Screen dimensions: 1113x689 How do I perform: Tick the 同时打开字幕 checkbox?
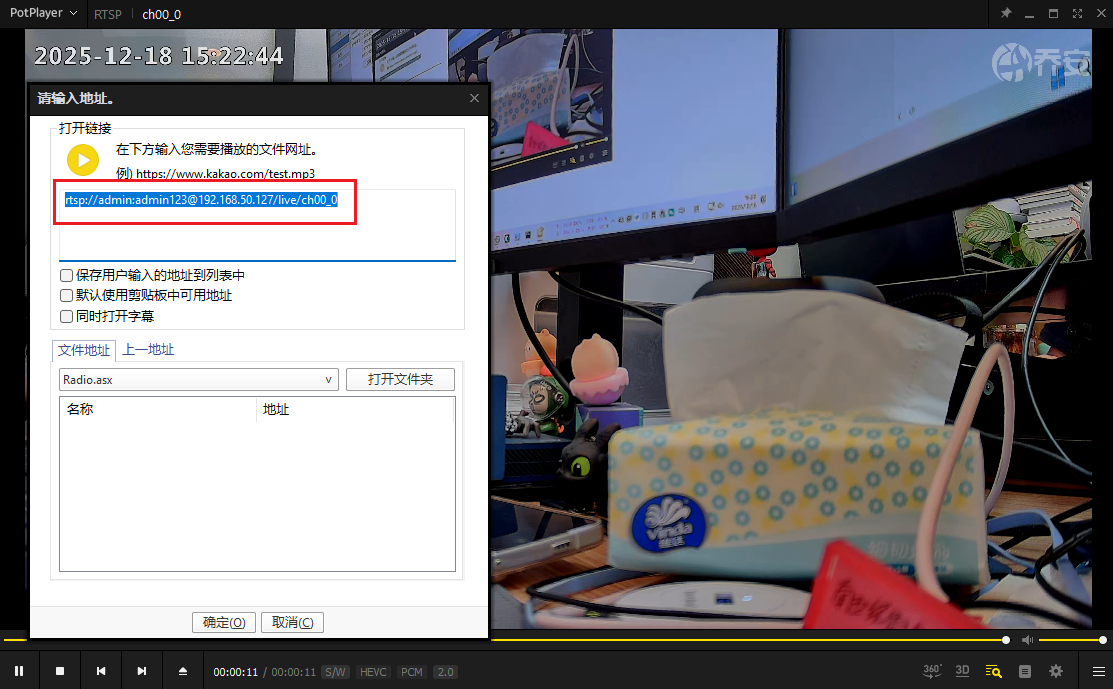67,316
